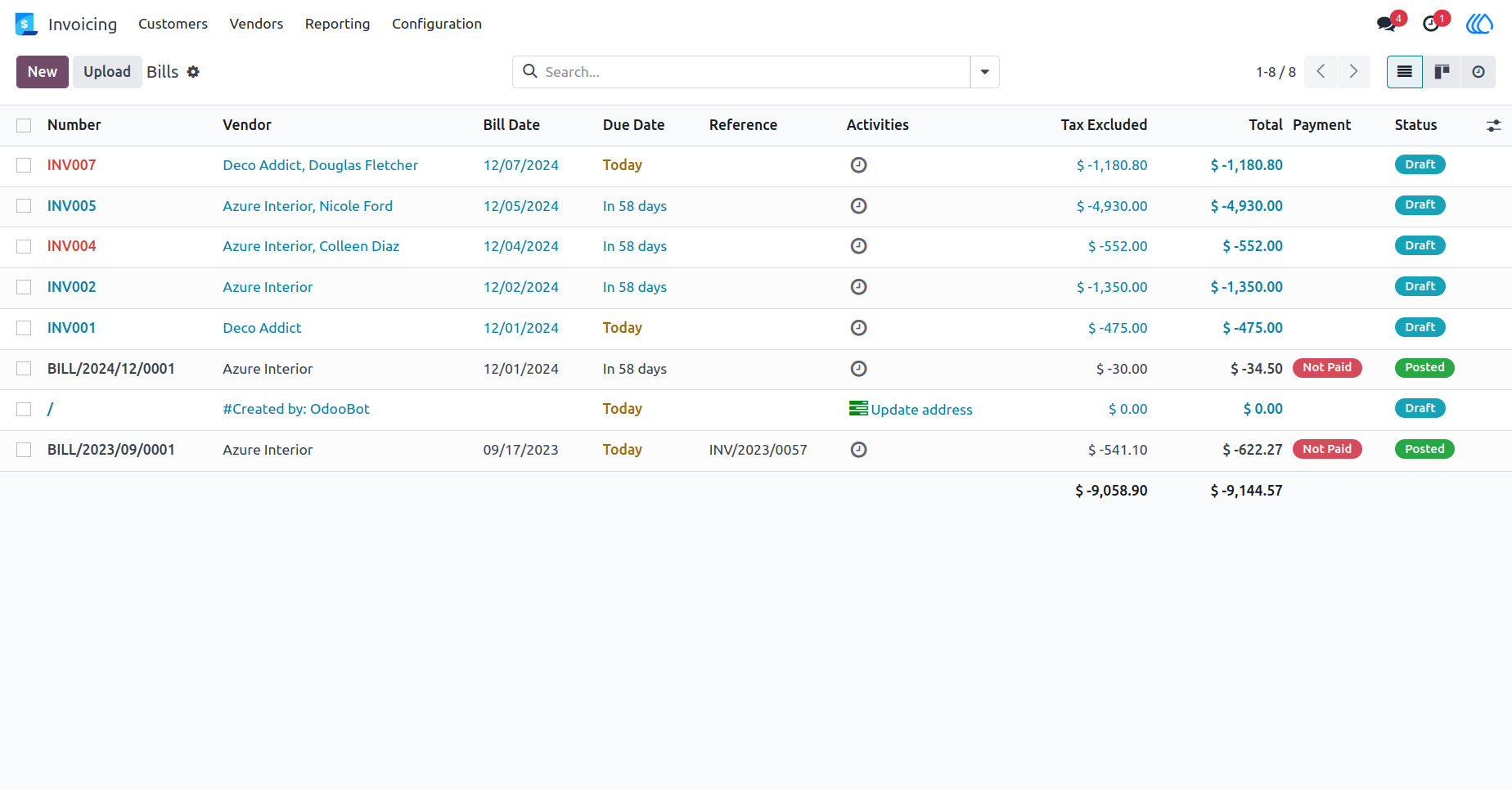
Task: Select the BILL/2024/12/0001 row checkbox
Action: (24, 369)
